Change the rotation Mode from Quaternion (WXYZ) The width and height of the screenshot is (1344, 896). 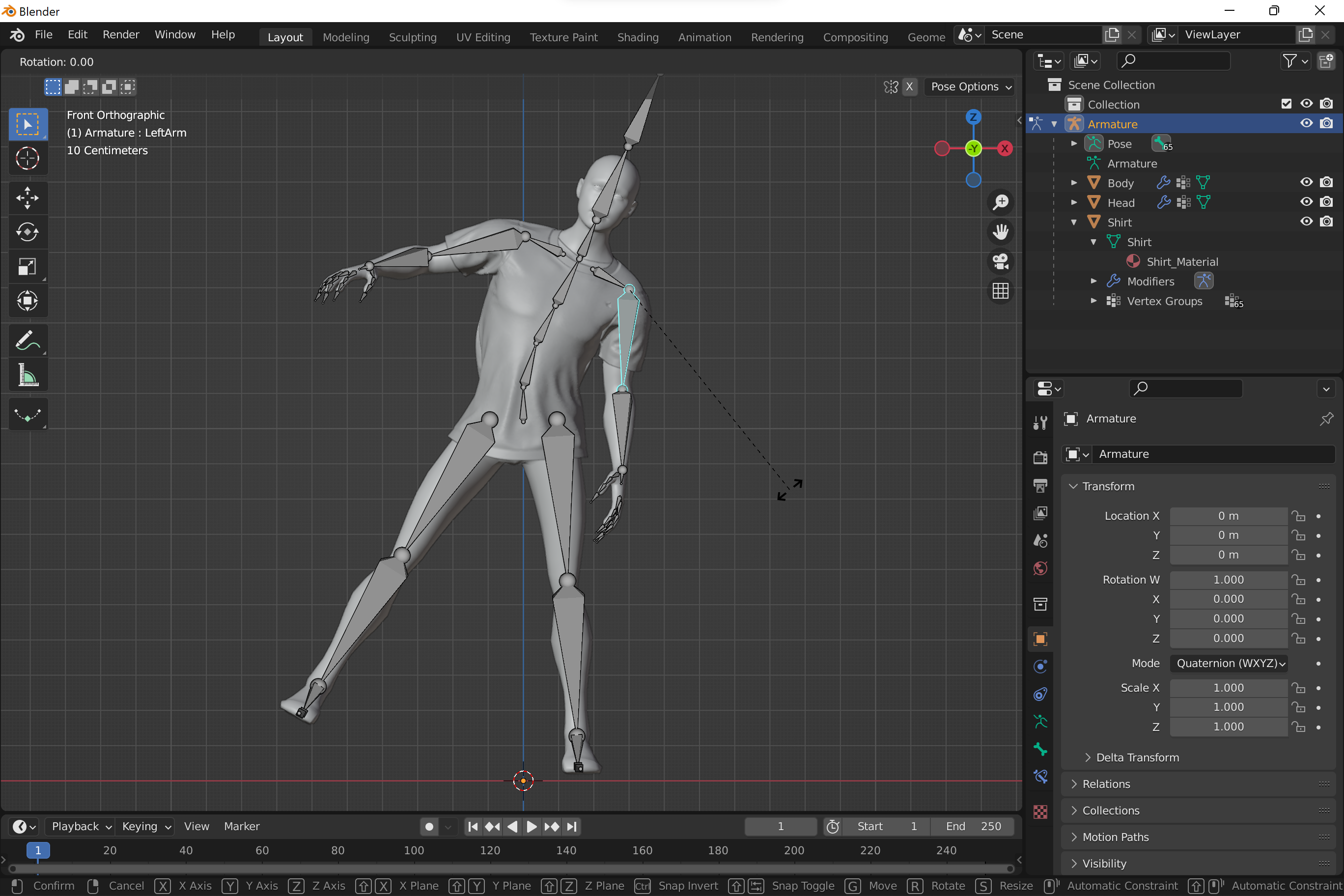pyautogui.click(x=1229, y=664)
